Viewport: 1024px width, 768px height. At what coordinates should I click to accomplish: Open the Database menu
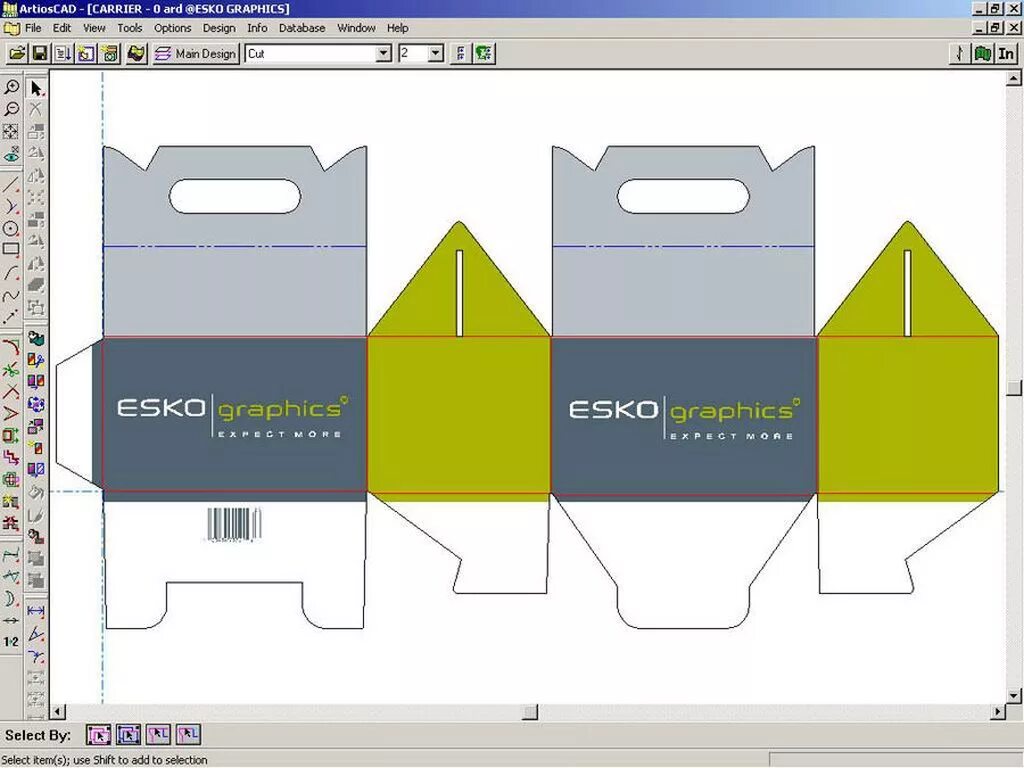[x=302, y=28]
